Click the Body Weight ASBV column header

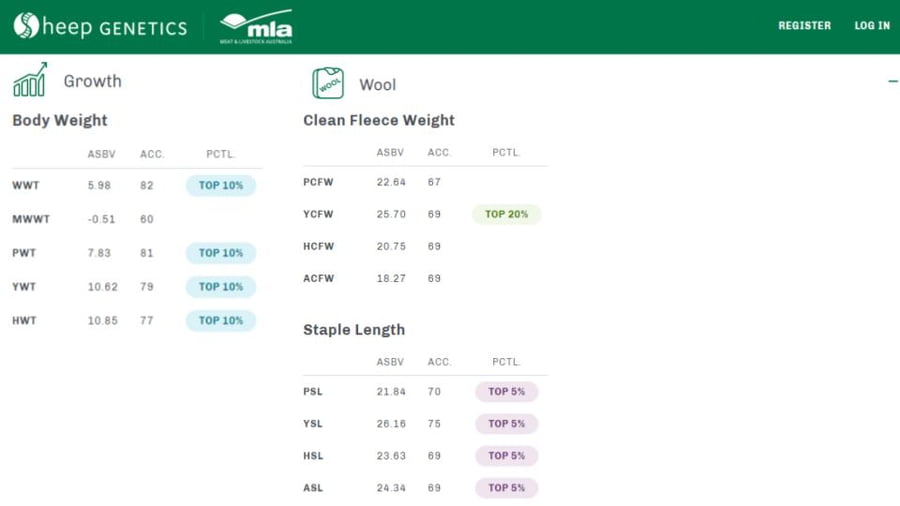(x=102, y=154)
